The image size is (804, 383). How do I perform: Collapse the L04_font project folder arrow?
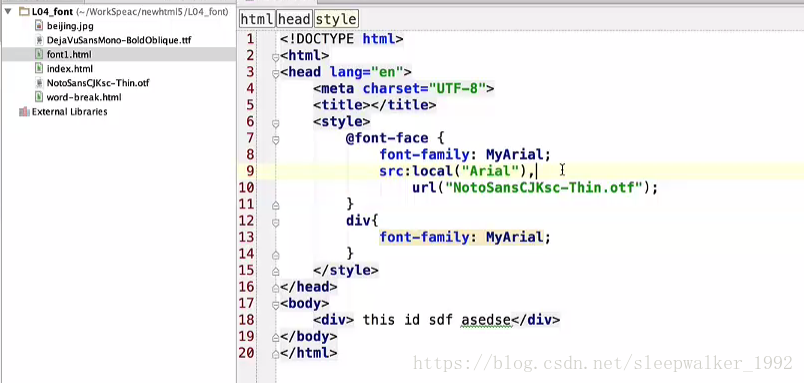click(8, 11)
